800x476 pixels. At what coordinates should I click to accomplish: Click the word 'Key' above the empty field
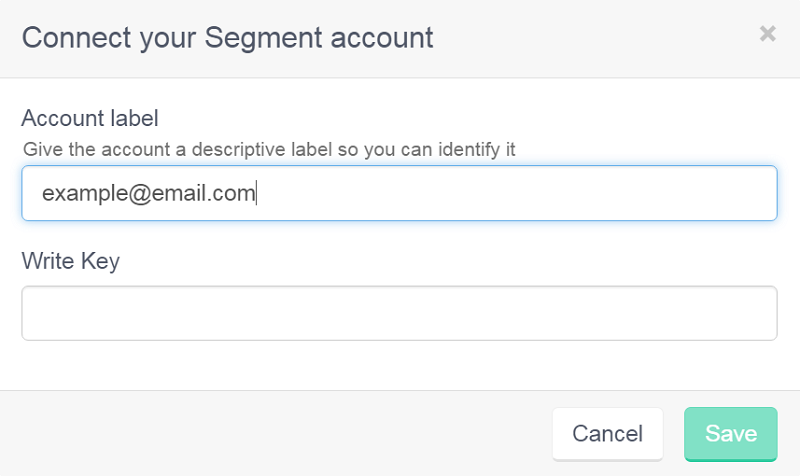point(101,261)
